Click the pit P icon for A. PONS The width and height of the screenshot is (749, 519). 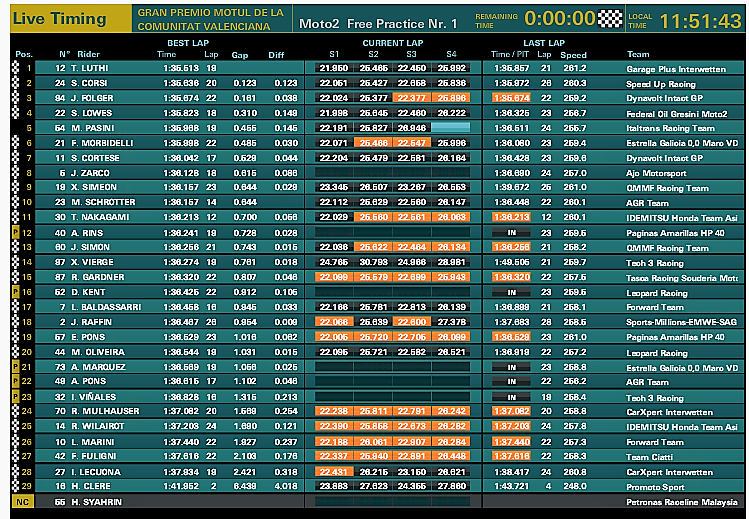tap(15, 381)
